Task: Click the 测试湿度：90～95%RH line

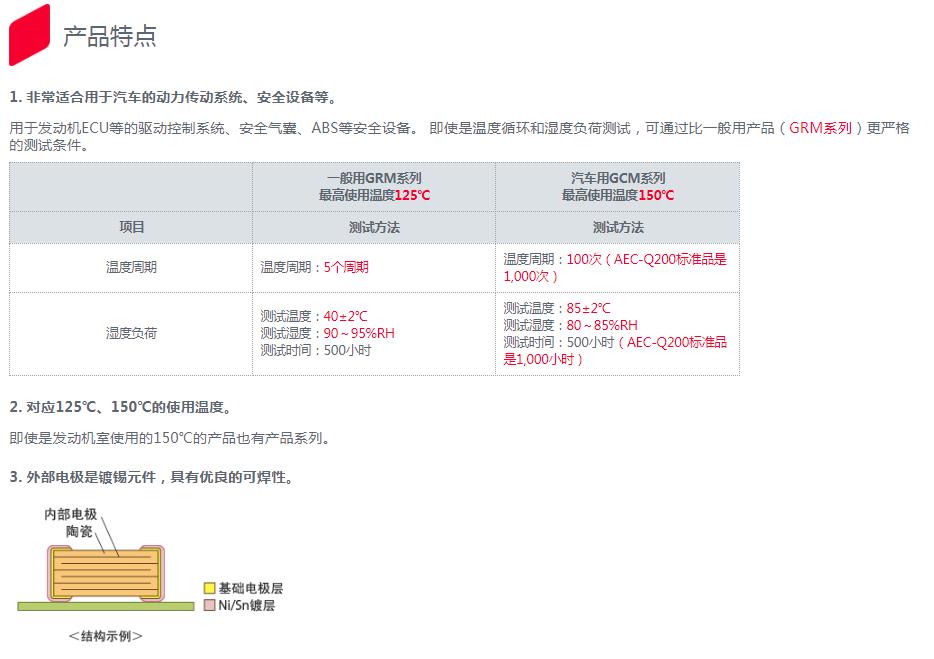Action: [x=328, y=333]
